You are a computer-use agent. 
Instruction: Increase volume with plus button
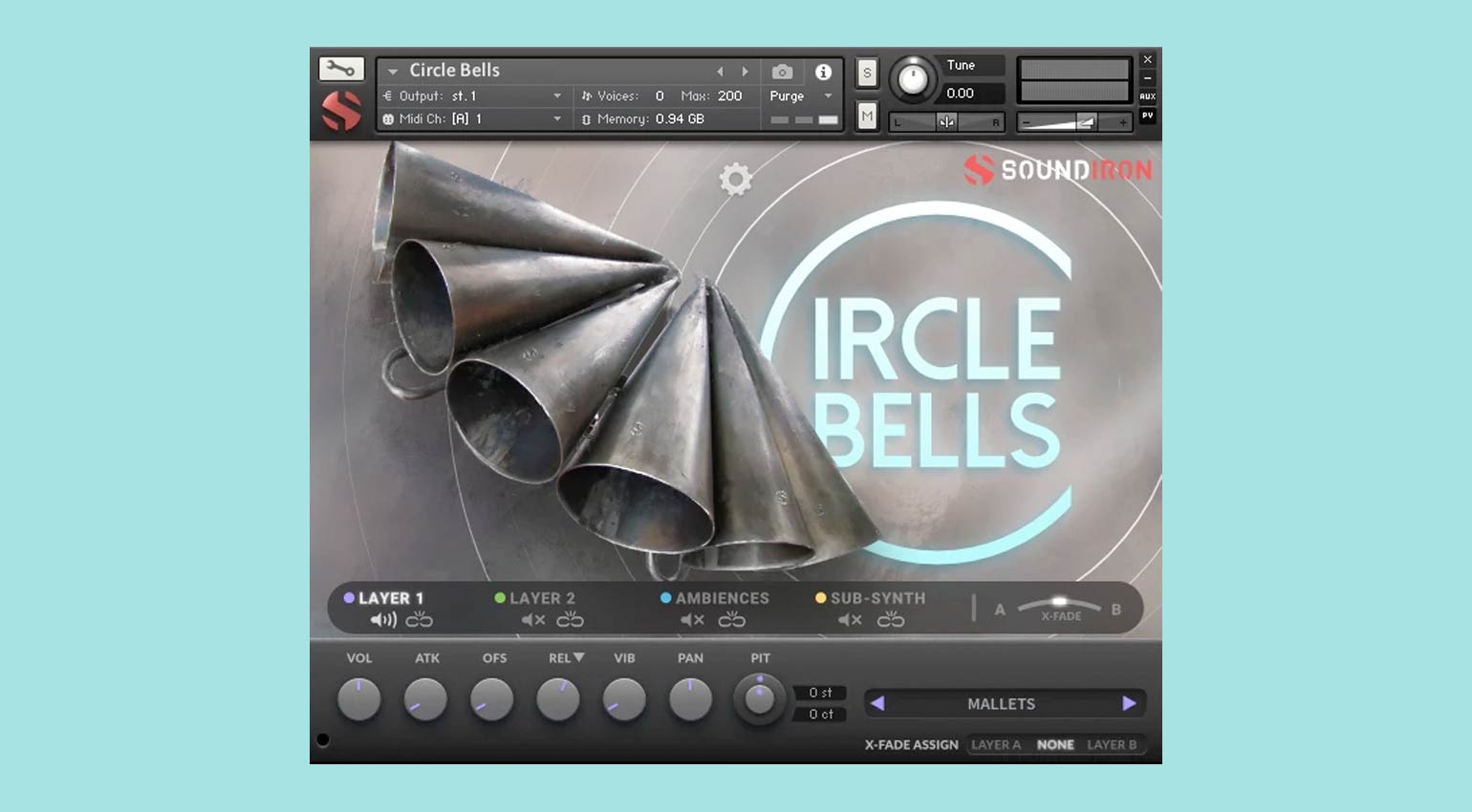pos(1122,122)
